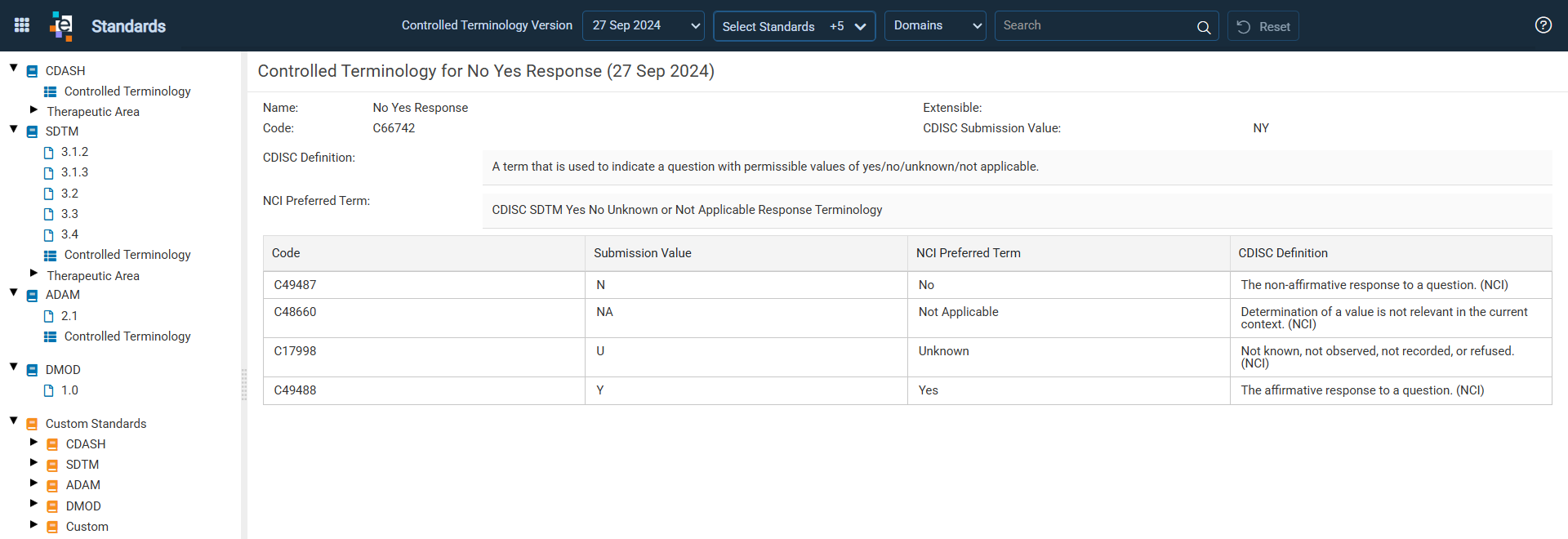
Task: Focus the Search input field
Action: 1094,25
